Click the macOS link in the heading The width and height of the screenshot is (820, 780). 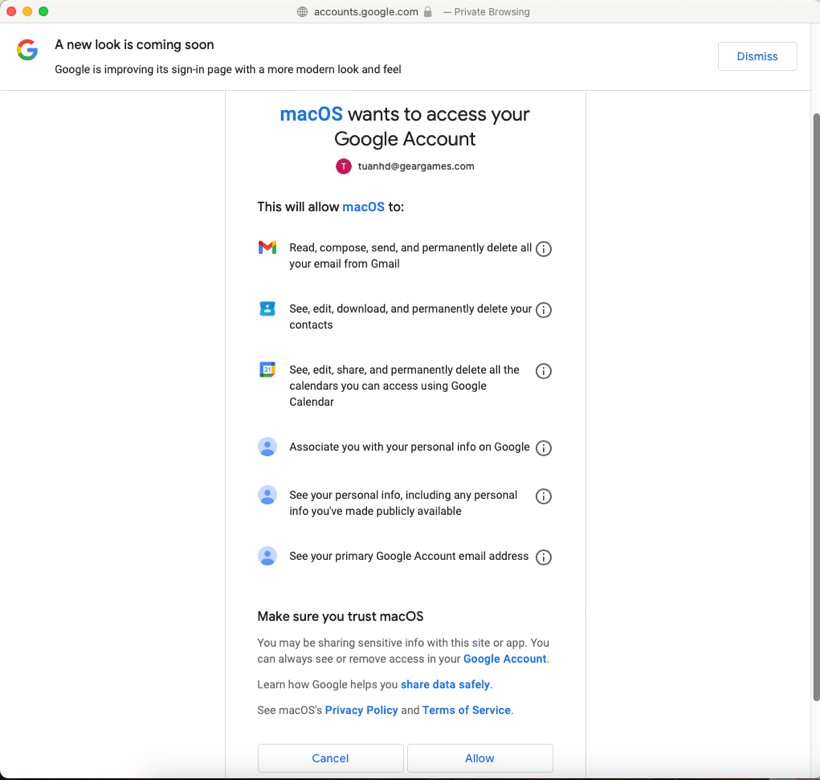(x=311, y=114)
